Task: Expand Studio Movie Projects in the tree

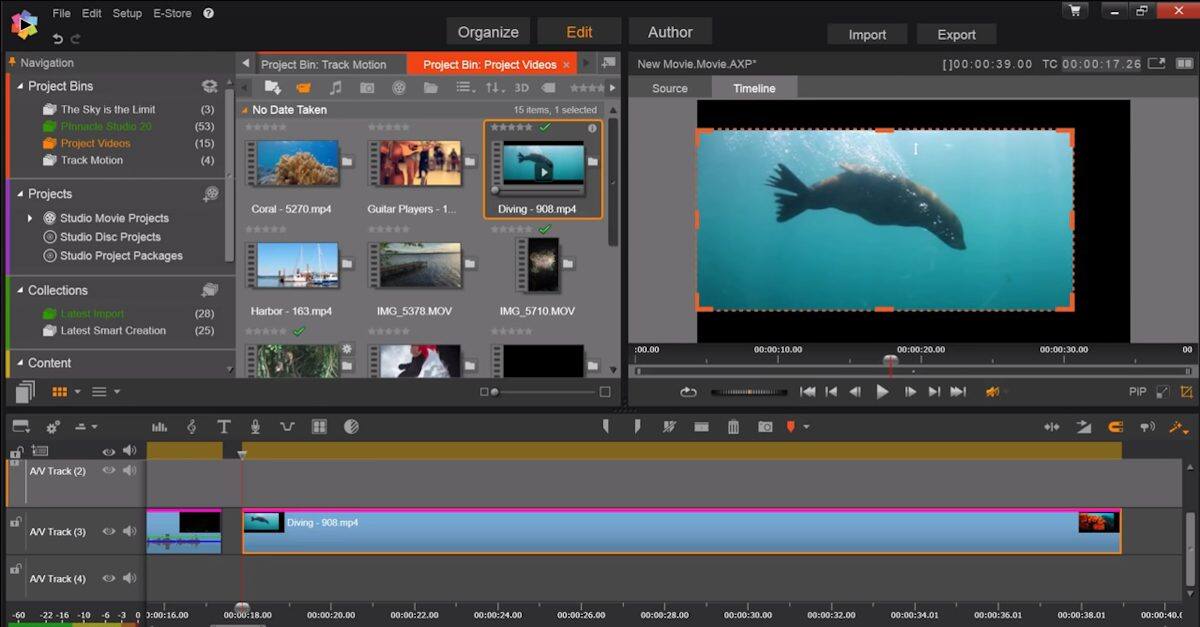Action: tap(28, 217)
